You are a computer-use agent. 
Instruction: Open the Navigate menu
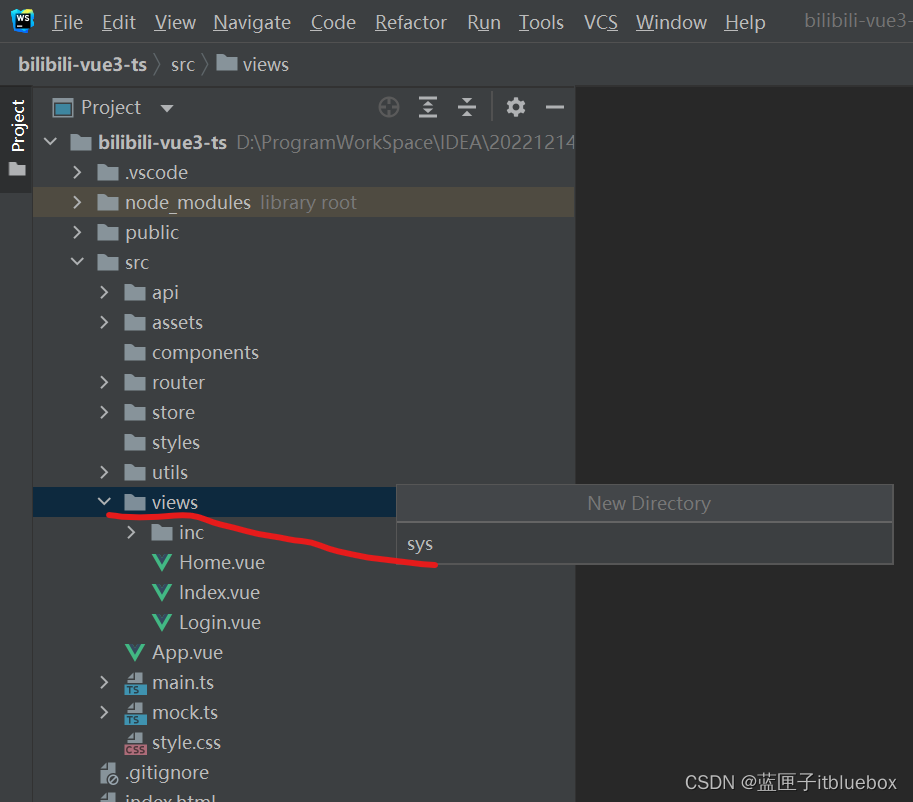click(x=252, y=23)
